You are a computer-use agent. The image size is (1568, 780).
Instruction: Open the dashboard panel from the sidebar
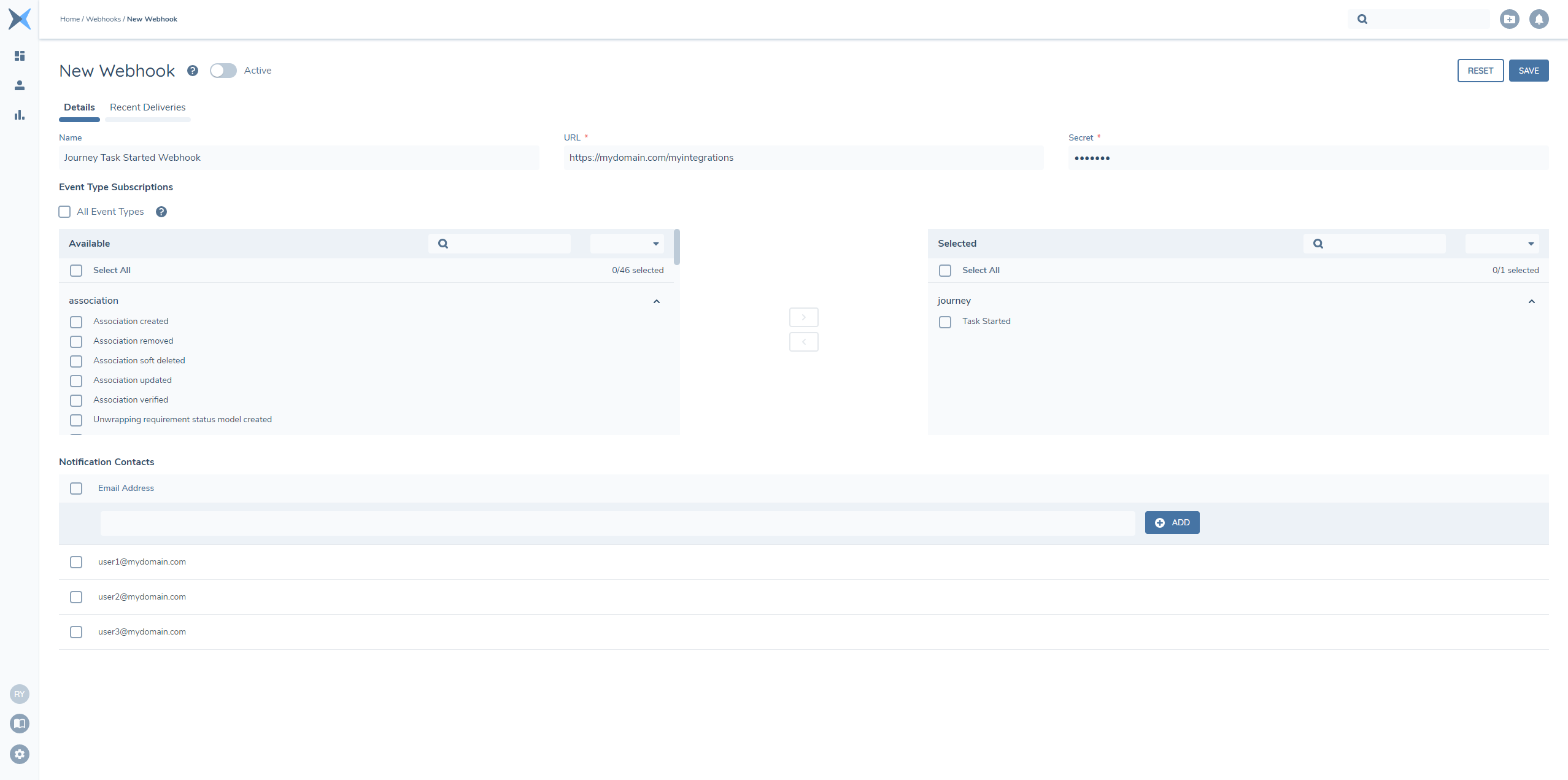(x=20, y=56)
